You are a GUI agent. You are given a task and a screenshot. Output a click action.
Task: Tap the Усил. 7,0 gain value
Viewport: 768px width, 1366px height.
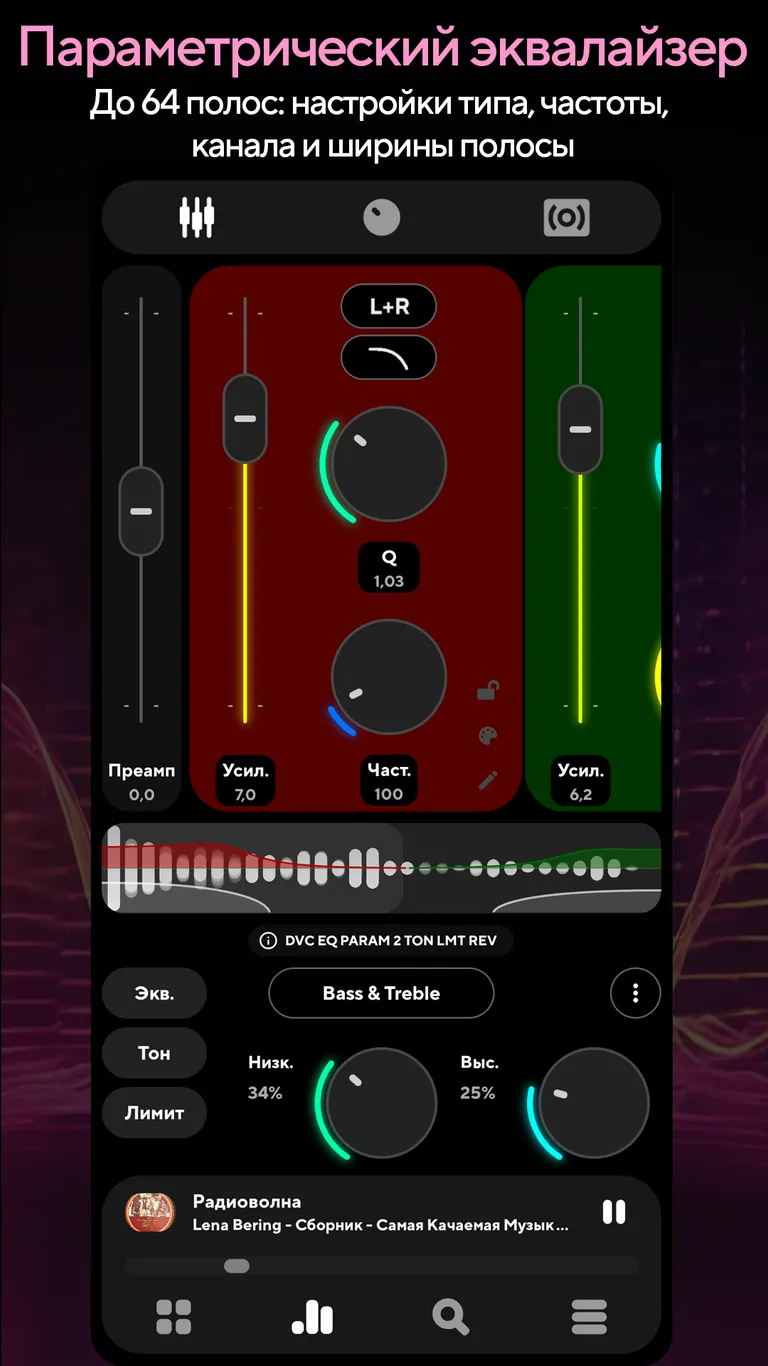pos(245,782)
